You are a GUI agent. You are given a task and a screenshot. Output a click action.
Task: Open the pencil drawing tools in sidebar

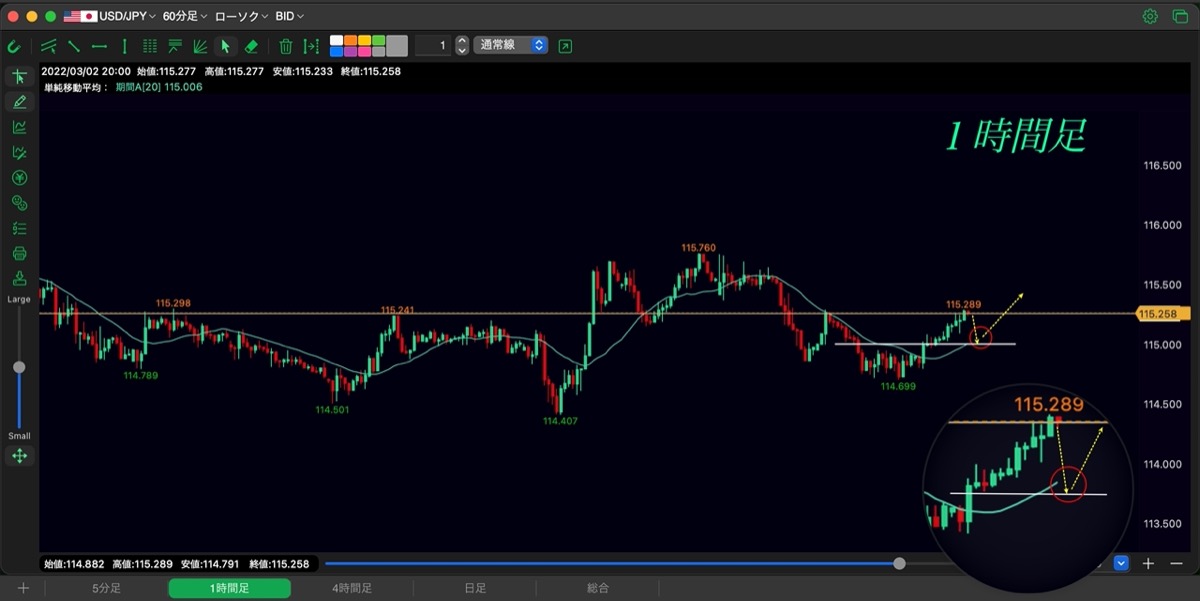pyautogui.click(x=19, y=101)
